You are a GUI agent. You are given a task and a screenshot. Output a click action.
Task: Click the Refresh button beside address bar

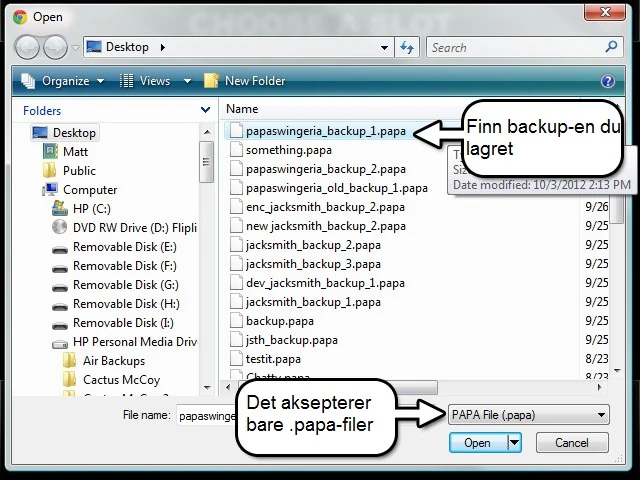click(x=407, y=48)
